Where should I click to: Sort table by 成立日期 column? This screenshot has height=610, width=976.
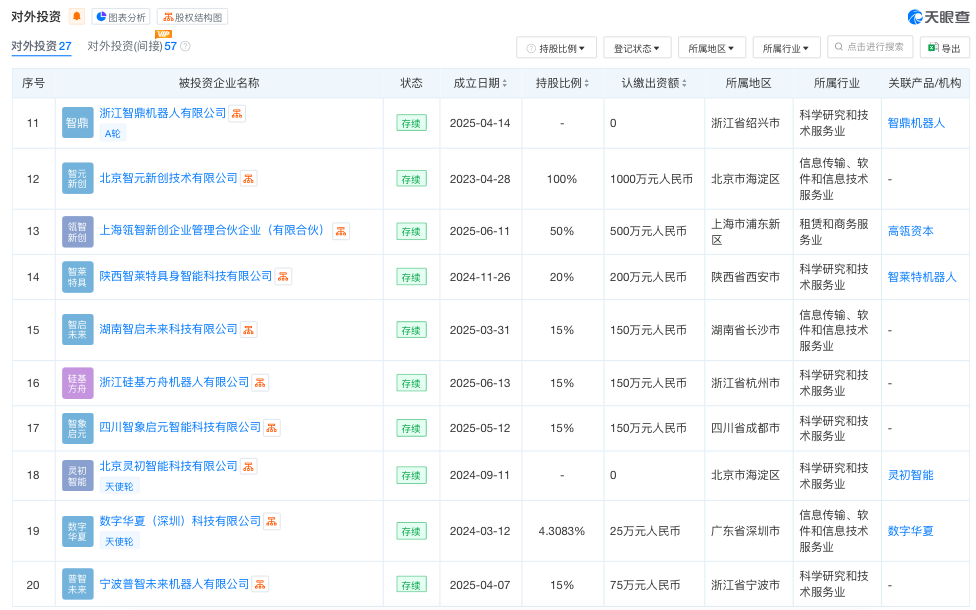point(480,83)
